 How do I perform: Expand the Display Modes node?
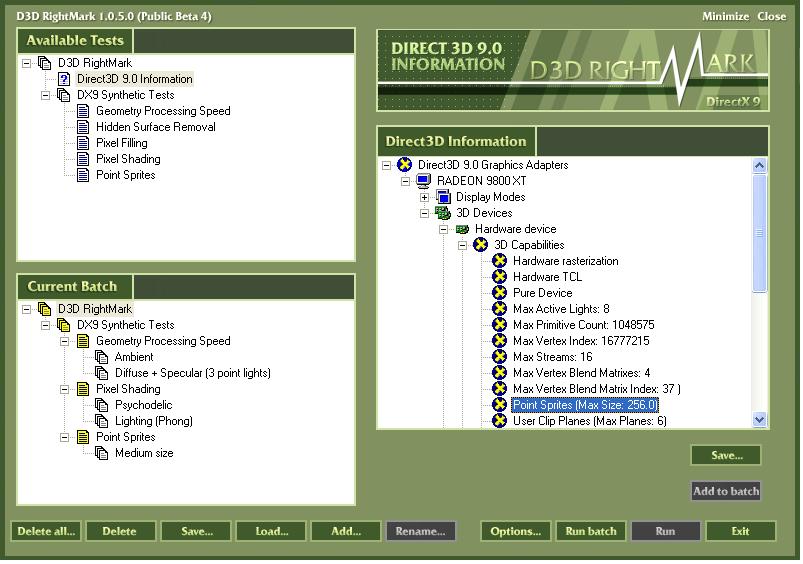[425, 197]
